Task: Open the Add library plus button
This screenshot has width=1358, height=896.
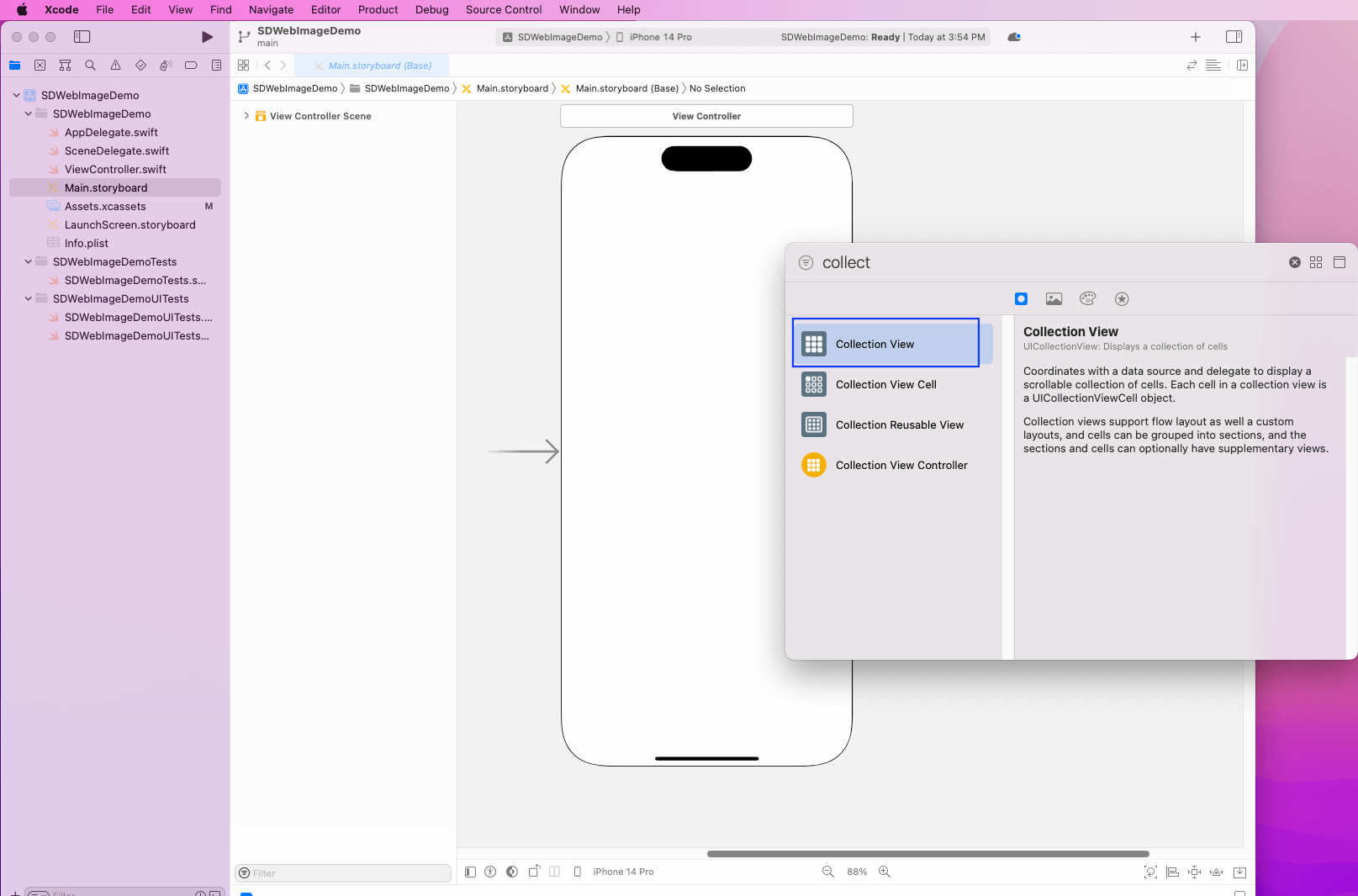Action: point(1195,37)
